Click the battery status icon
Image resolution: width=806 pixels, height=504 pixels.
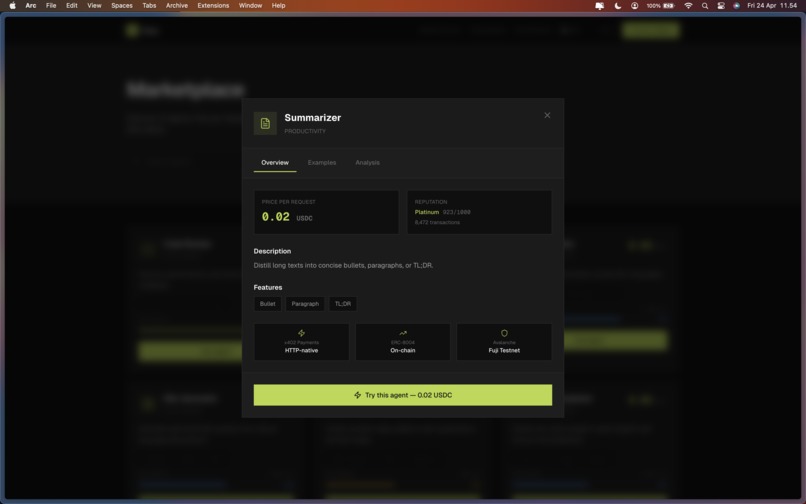[x=669, y=6]
